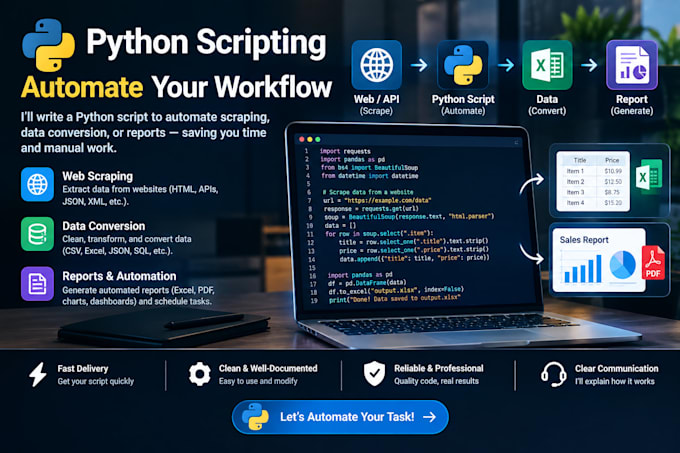The width and height of the screenshot is (680, 453).
Task: Click the arrow at end of Automate button
Action: pos(429,417)
